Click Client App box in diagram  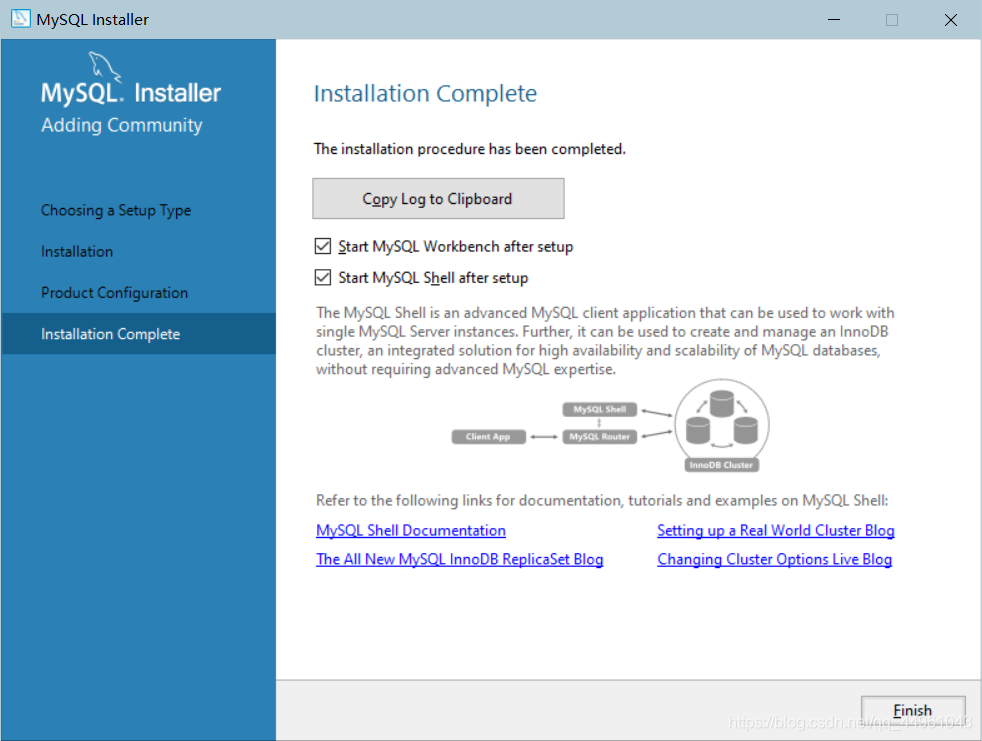(488, 437)
